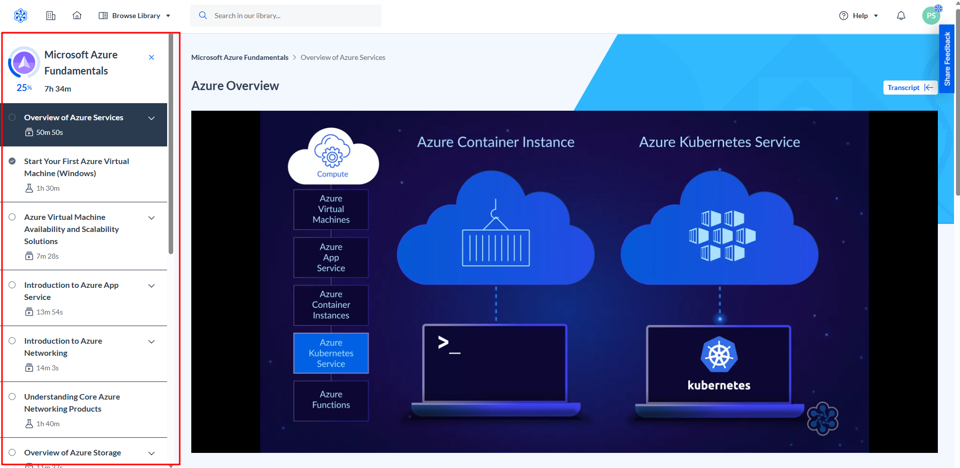Screen dimensions: 960x468
Task: Expand Introduction to Azure App Service chevron
Action: point(152,285)
